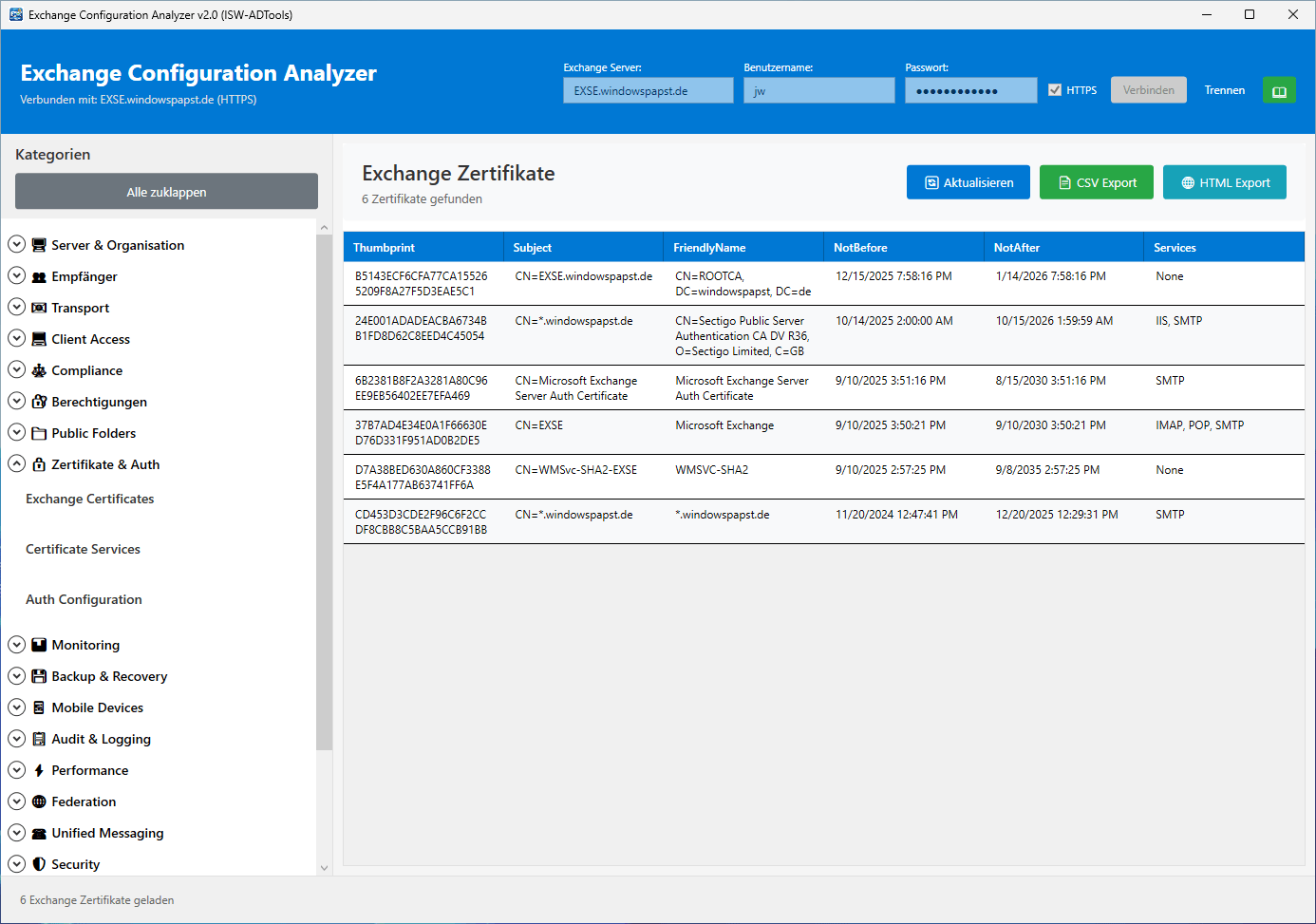Click the Server & Organisation category icon
Image resolution: width=1316 pixels, height=924 pixels.
(39, 245)
